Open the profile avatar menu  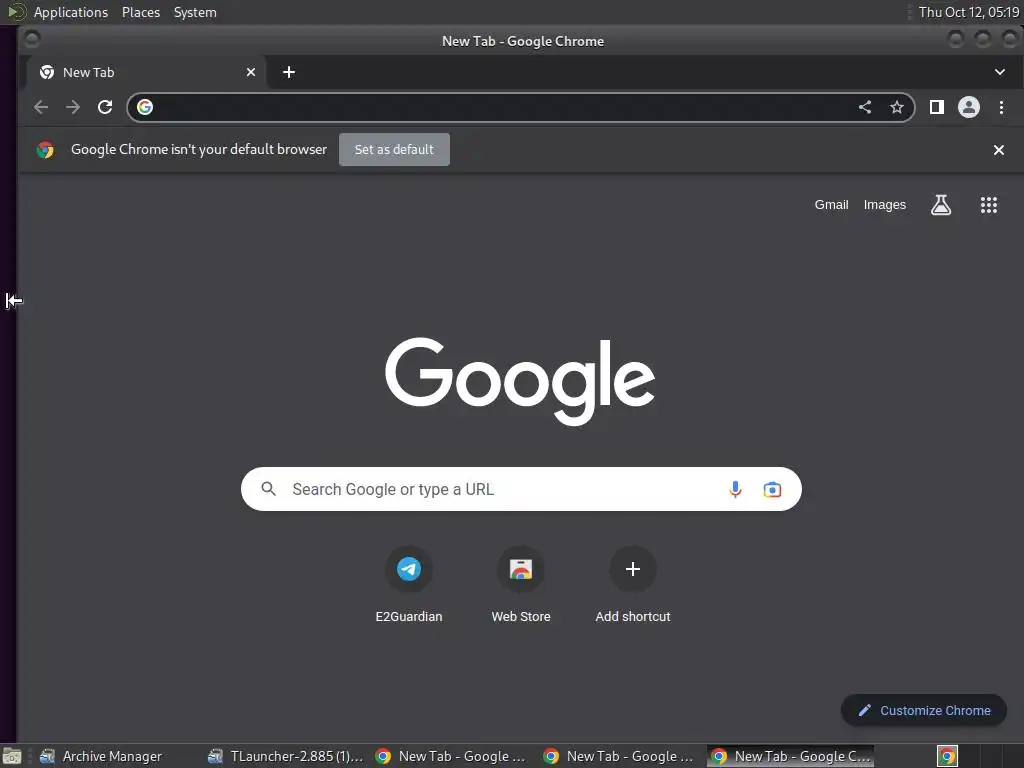(x=968, y=107)
